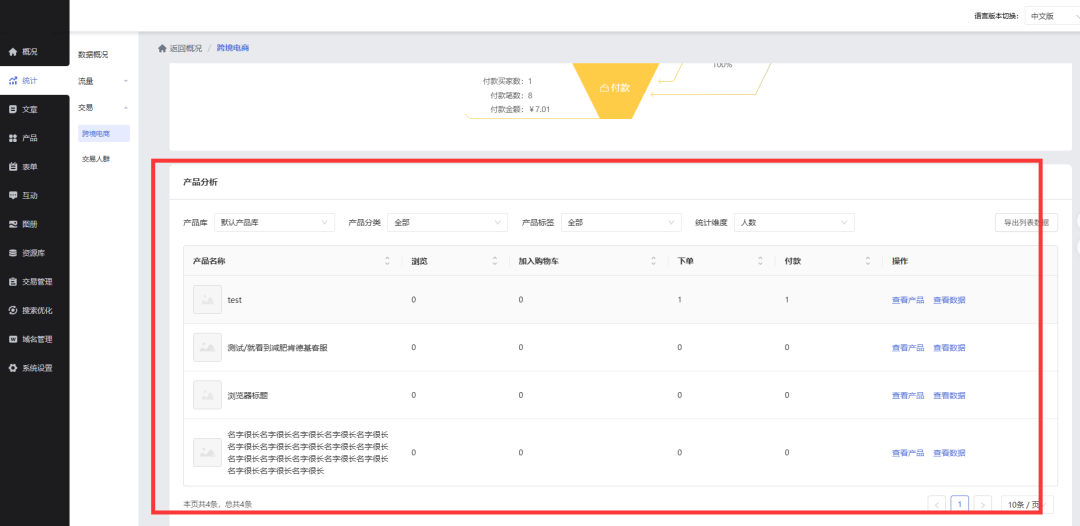
Task: Click the 搜索优化 icon in sidebar
Action: coord(13,311)
